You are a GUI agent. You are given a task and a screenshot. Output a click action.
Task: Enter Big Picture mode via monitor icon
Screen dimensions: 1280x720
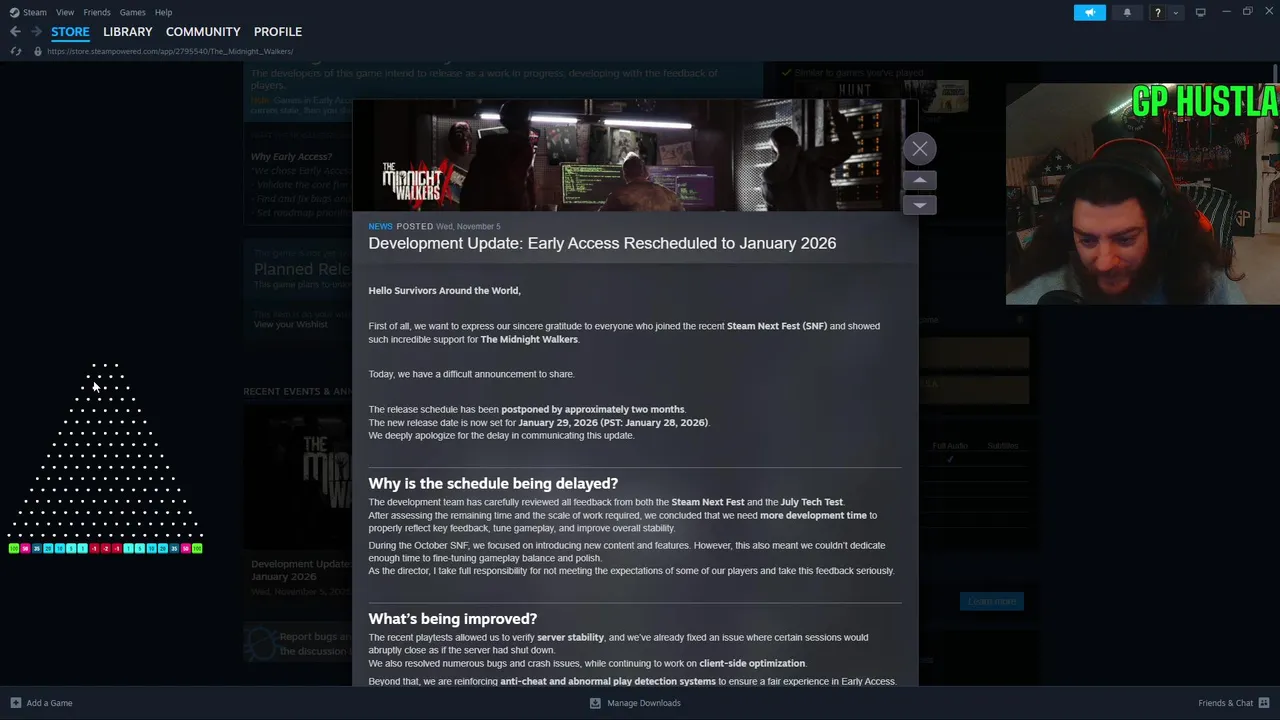tap(1201, 12)
